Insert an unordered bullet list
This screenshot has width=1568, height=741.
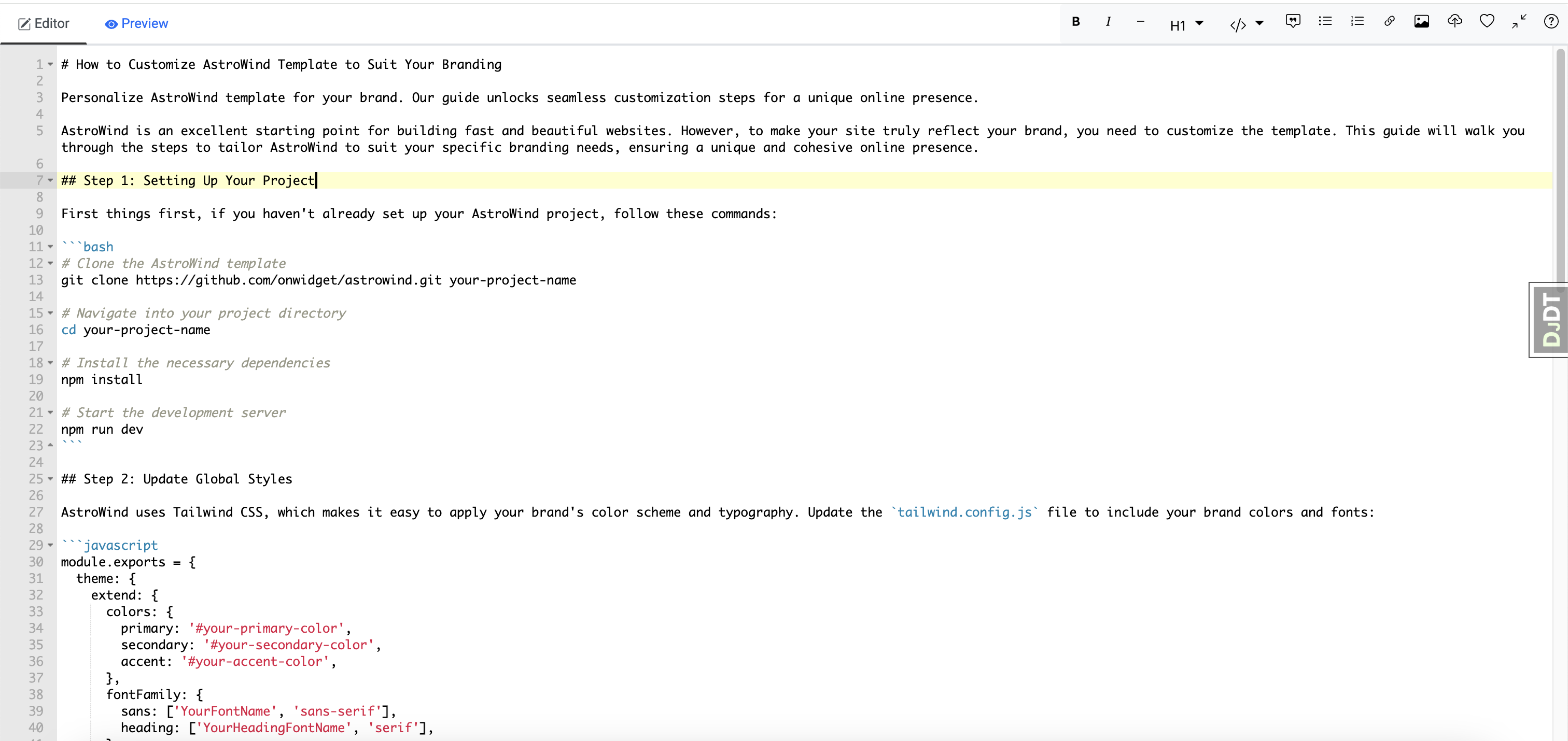(1325, 22)
